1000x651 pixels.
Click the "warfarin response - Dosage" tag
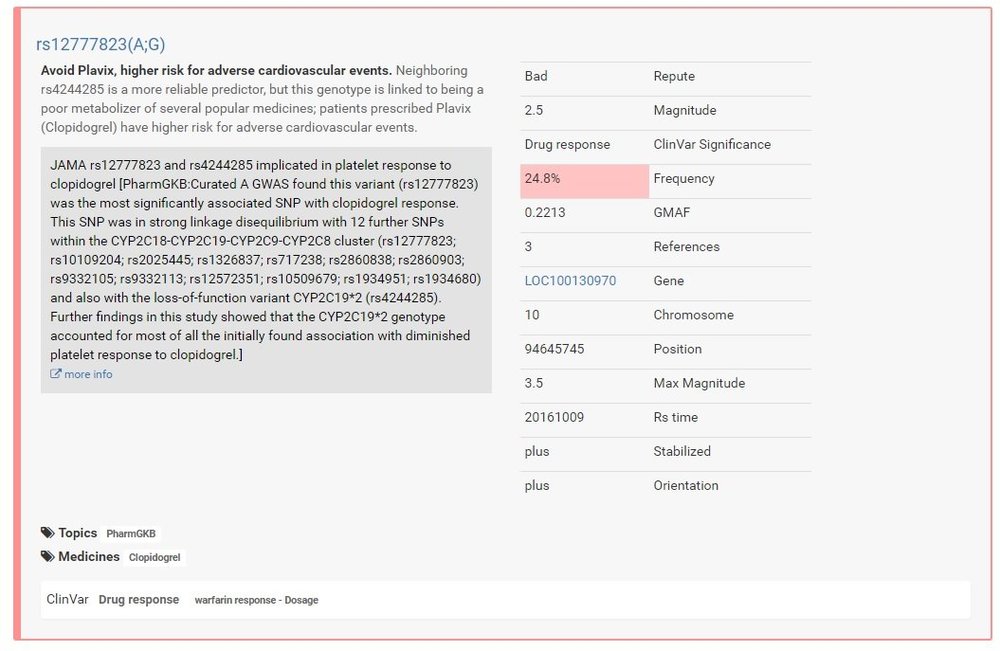[x=256, y=600]
